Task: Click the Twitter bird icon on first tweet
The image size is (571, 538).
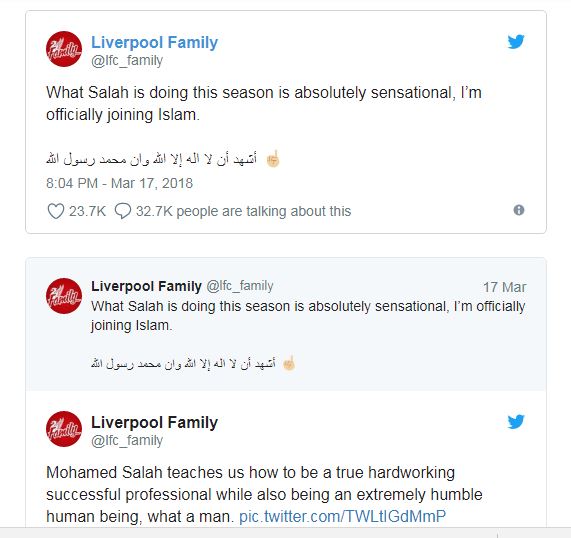Action: pos(516,42)
